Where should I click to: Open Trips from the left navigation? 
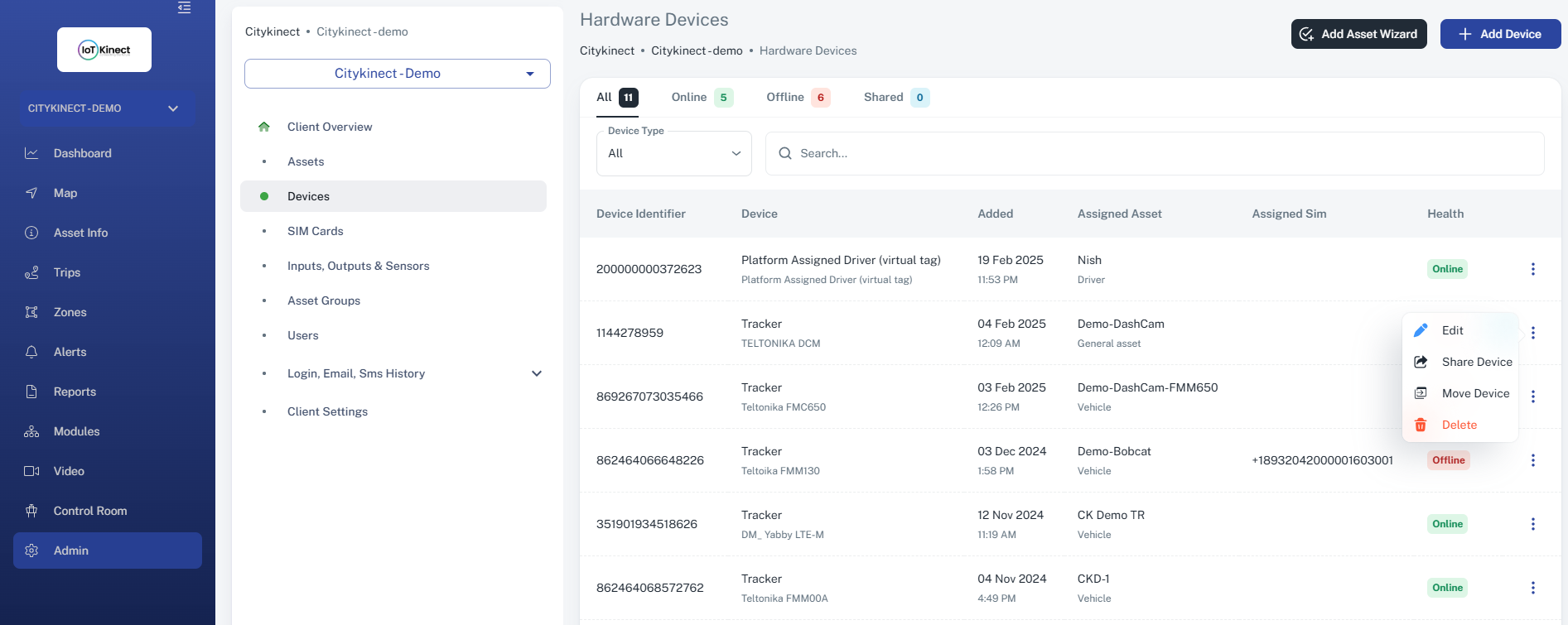coord(66,272)
